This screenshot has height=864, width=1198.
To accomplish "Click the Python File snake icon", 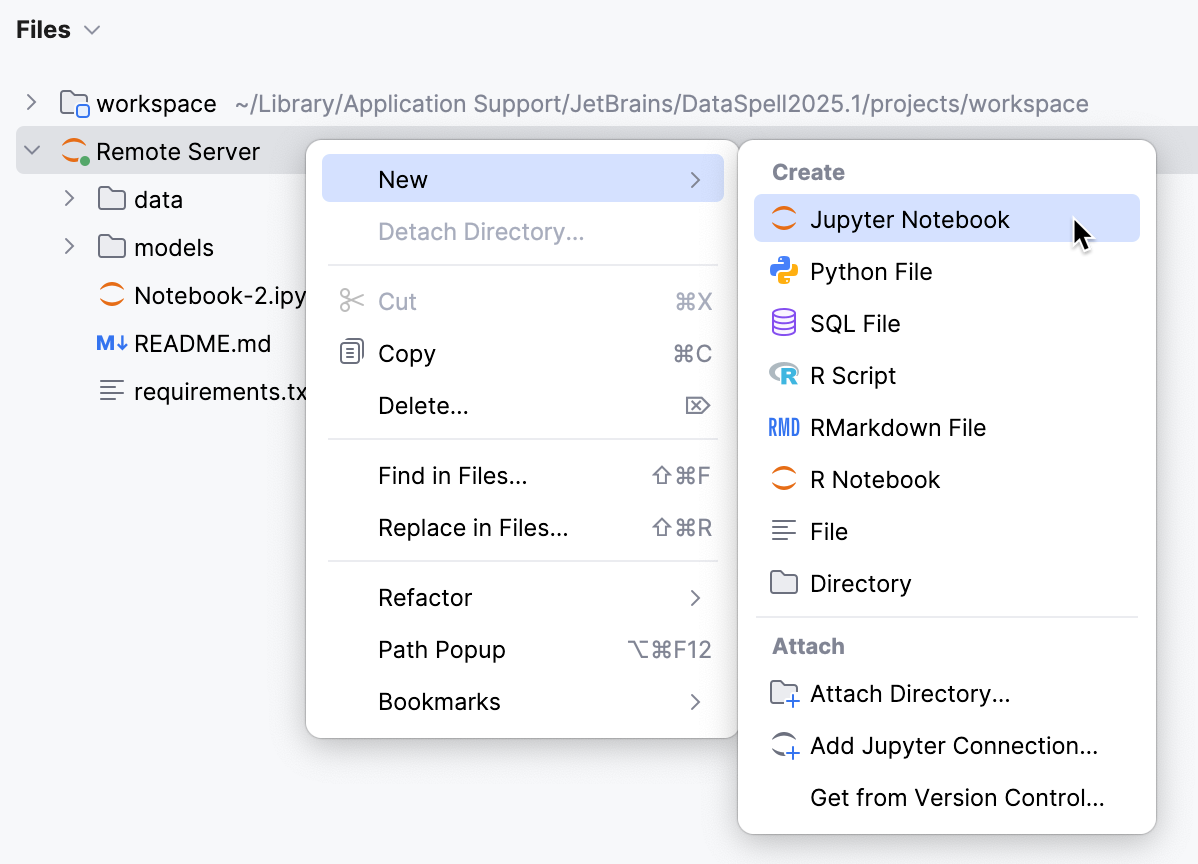I will (783, 270).
